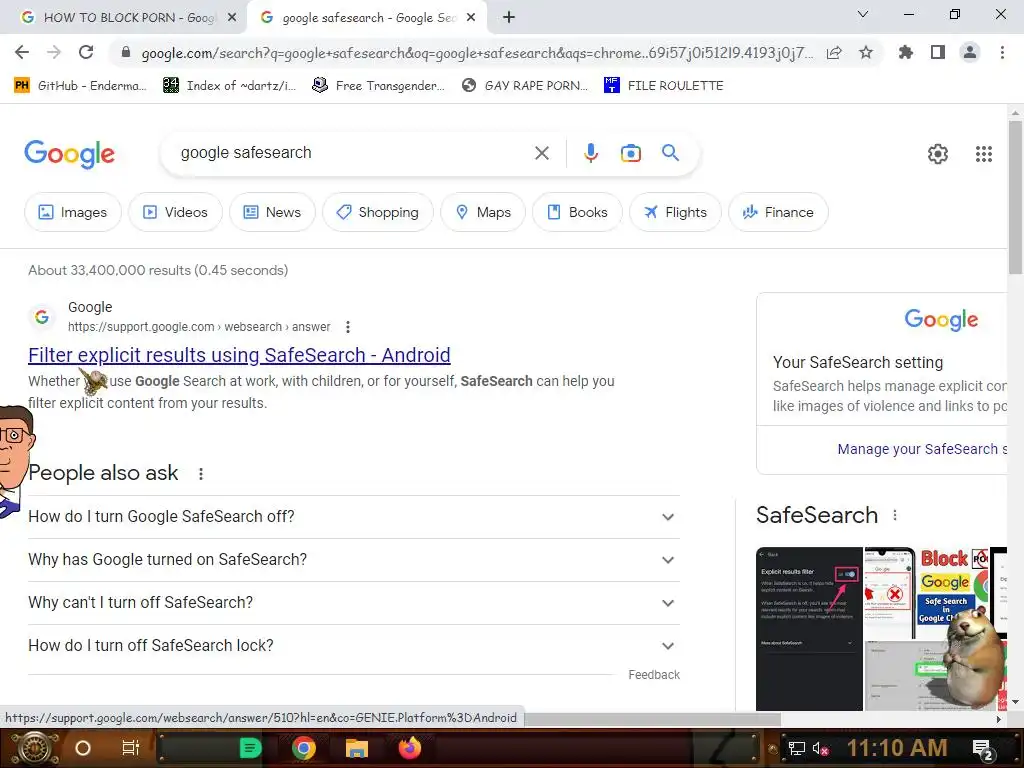Open the Cortana circle on taskbar

83,748
